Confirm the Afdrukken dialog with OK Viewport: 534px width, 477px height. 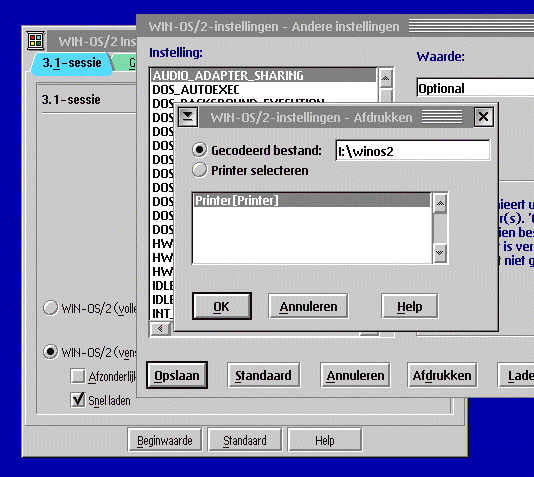pyautogui.click(x=222, y=306)
